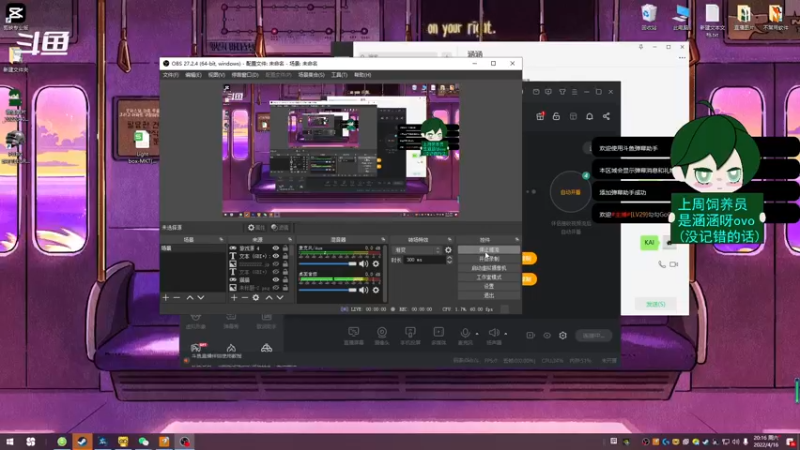Open the 场景集合(S) menu in OBS

pyautogui.click(x=311, y=75)
